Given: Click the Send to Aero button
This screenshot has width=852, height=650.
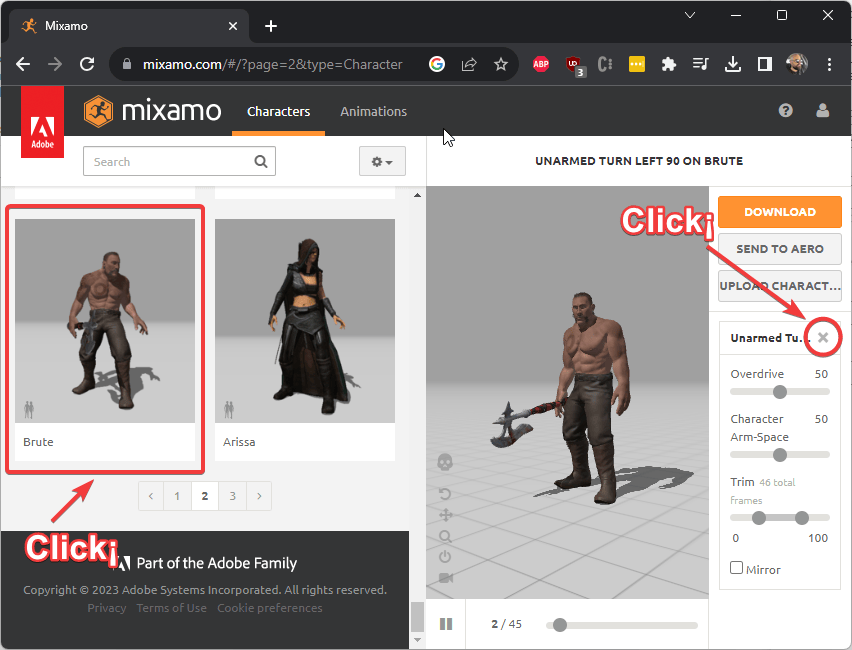Looking at the screenshot, I should pyautogui.click(x=780, y=249).
